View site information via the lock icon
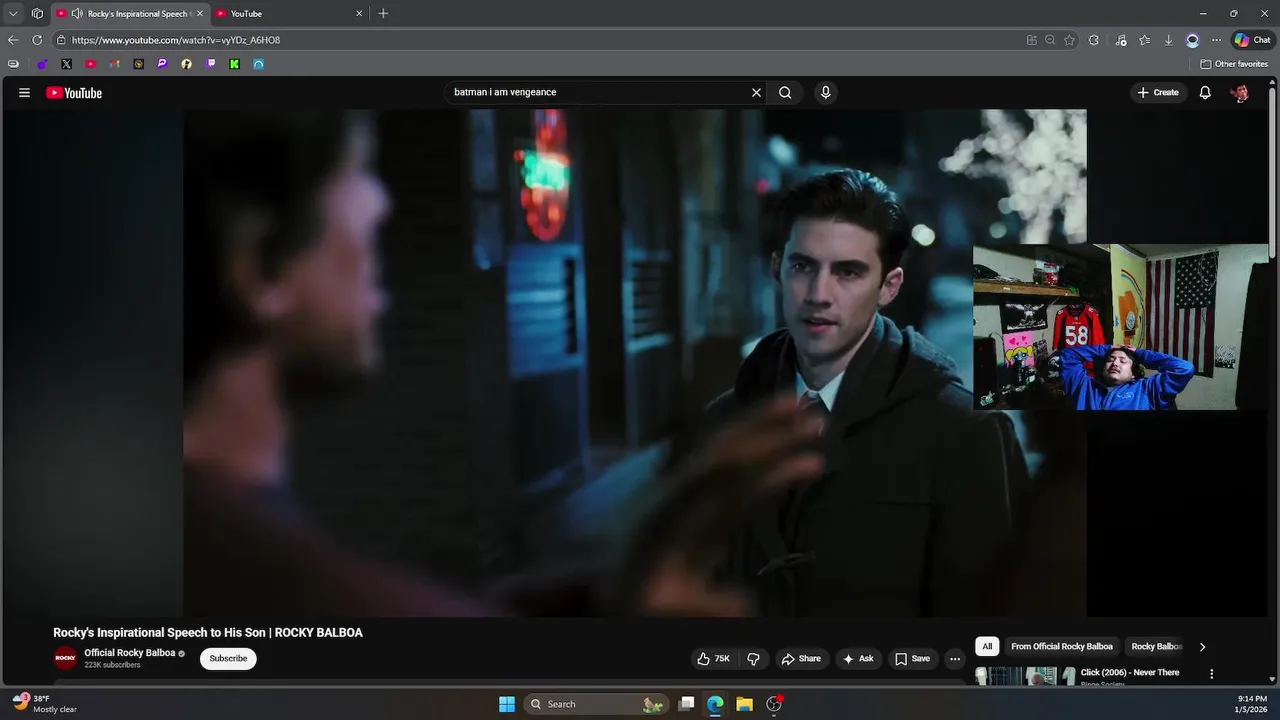This screenshot has width=1280, height=720. (61, 40)
